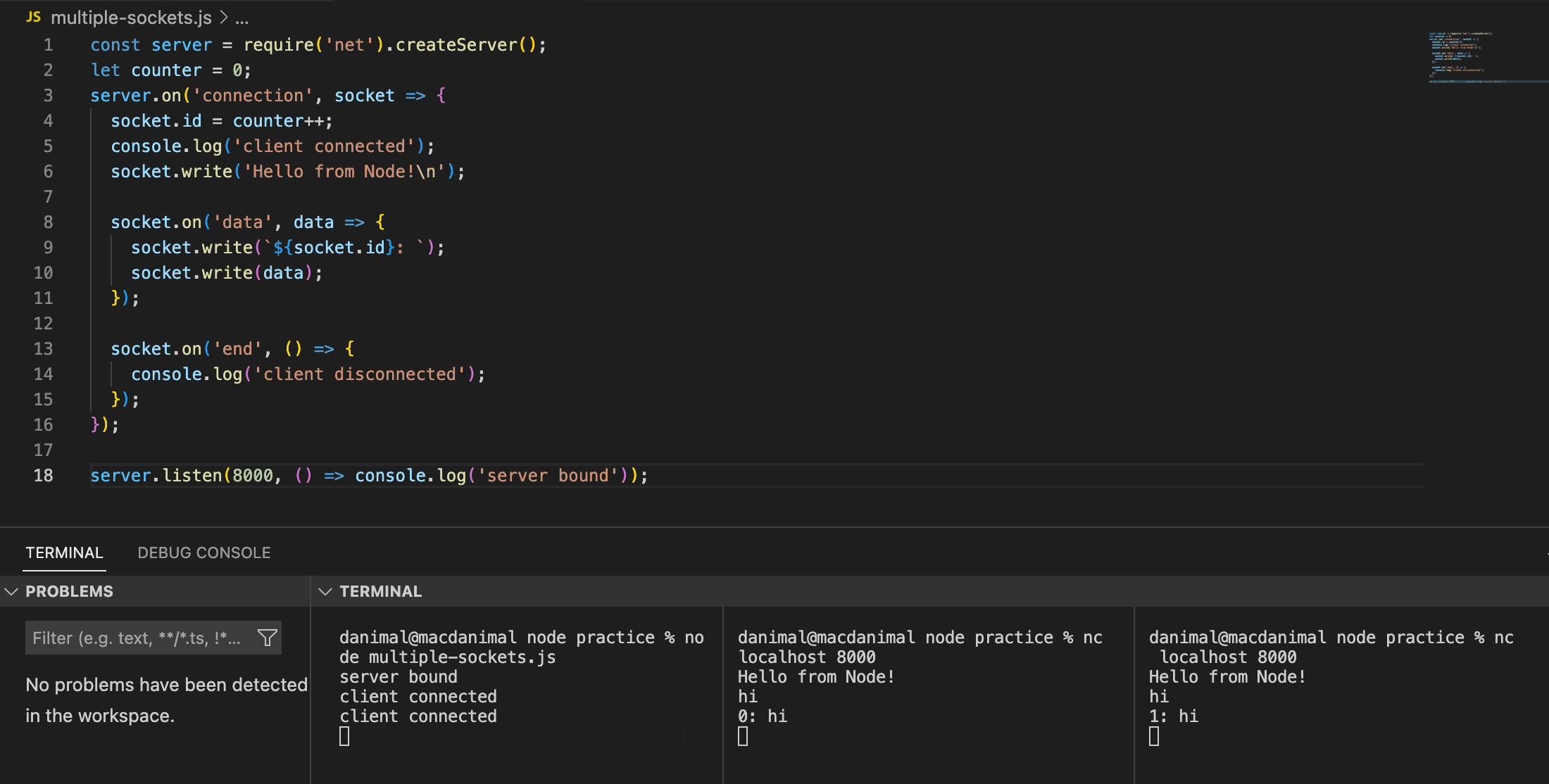This screenshot has height=784, width=1549.
Task: Focus cursor block in first terminal
Action: [344, 736]
